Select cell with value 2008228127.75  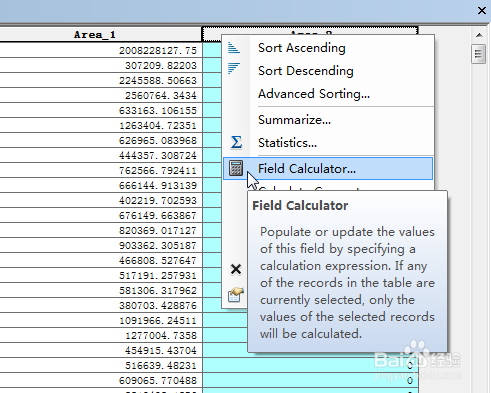[101, 50]
